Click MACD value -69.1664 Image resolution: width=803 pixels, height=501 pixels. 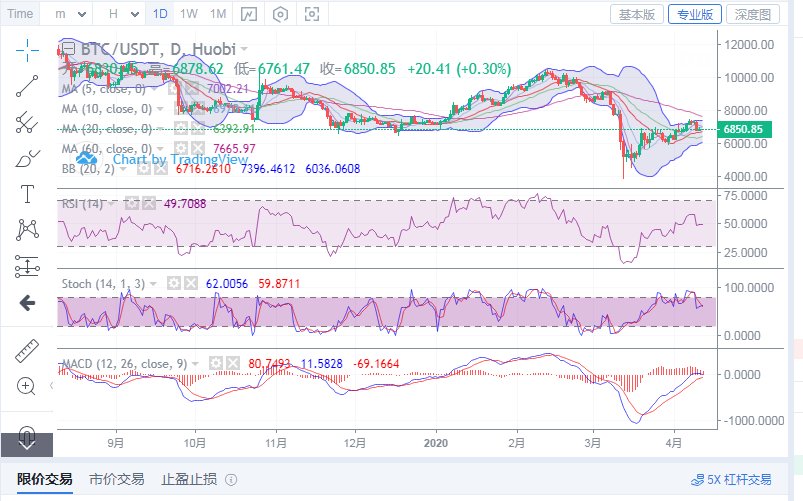tap(376, 364)
